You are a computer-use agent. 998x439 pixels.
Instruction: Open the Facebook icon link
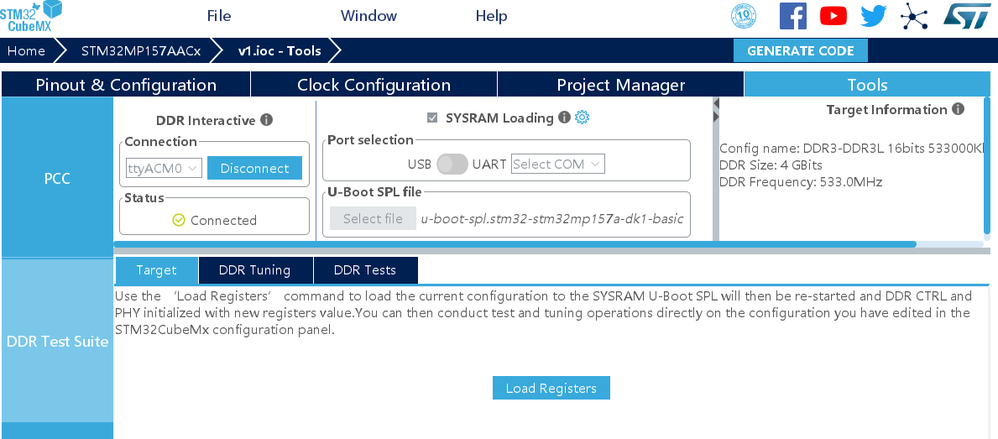793,16
